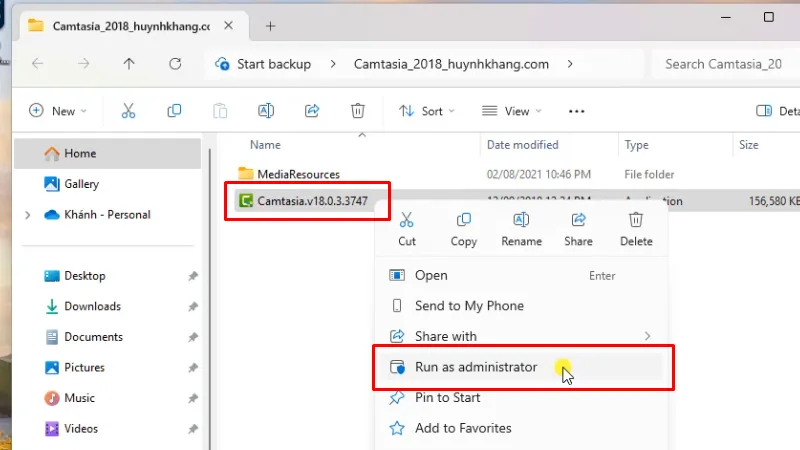Open the New dropdown button
The image size is (800, 450).
pyautogui.click(x=58, y=111)
